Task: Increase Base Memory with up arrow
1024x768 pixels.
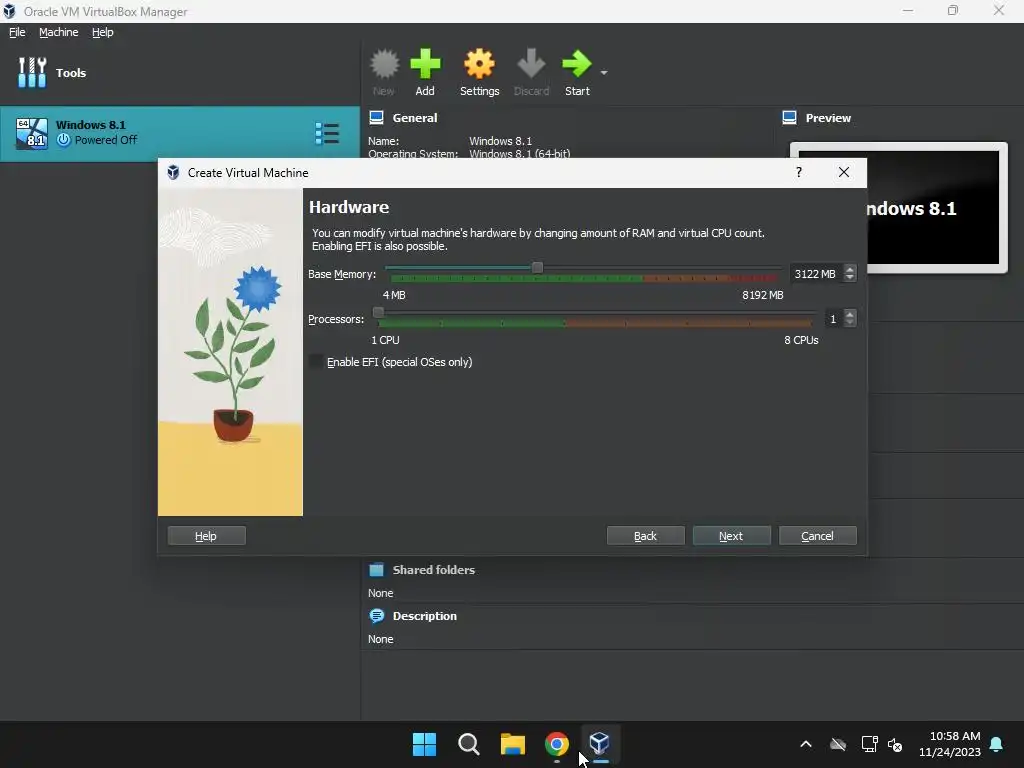Action: (x=849, y=269)
